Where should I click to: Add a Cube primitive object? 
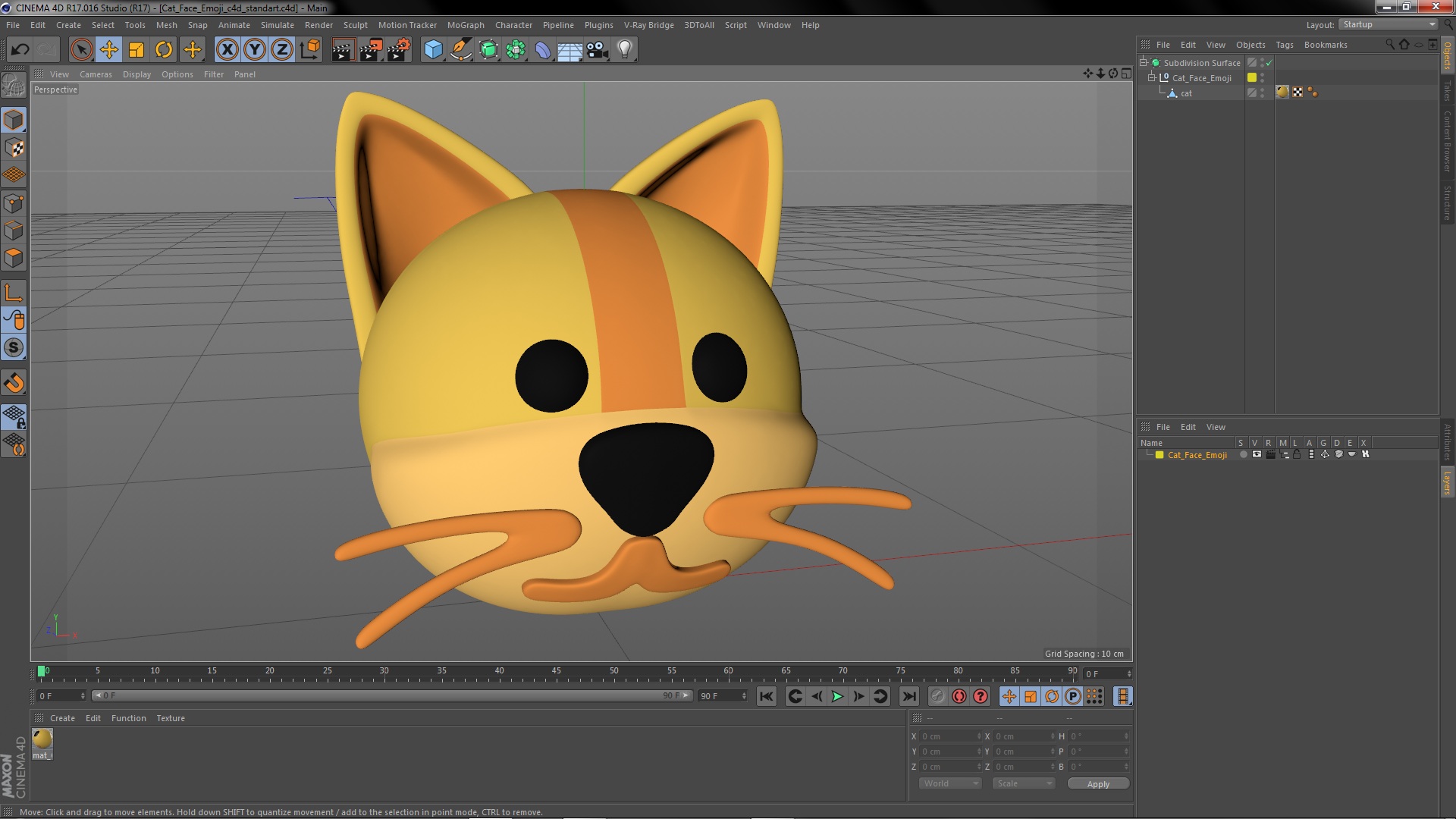coord(433,50)
